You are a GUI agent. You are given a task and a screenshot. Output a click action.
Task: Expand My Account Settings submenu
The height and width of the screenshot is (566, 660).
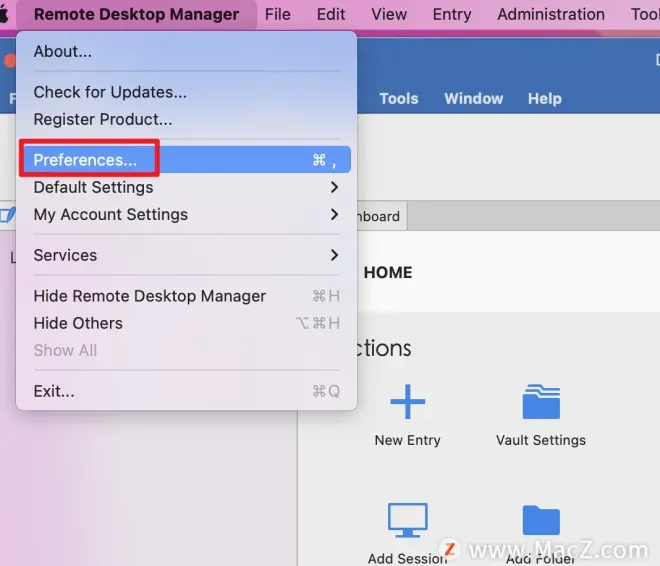[x=185, y=215]
